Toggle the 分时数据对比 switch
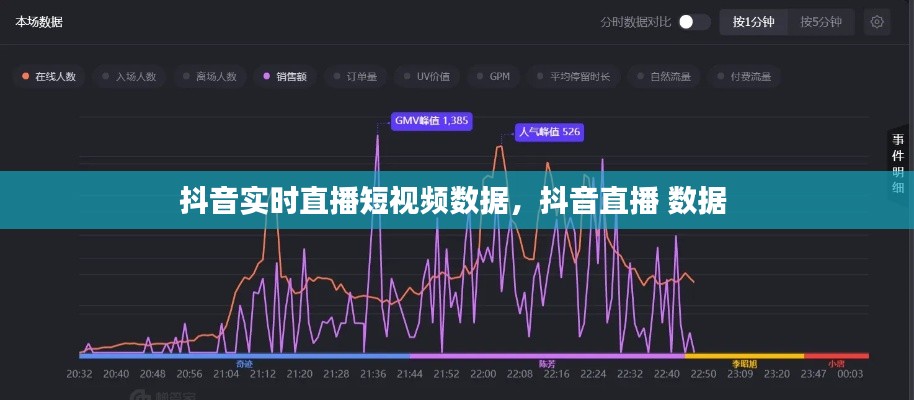The width and height of the screenshot is (914, 400). pos(694,22)
